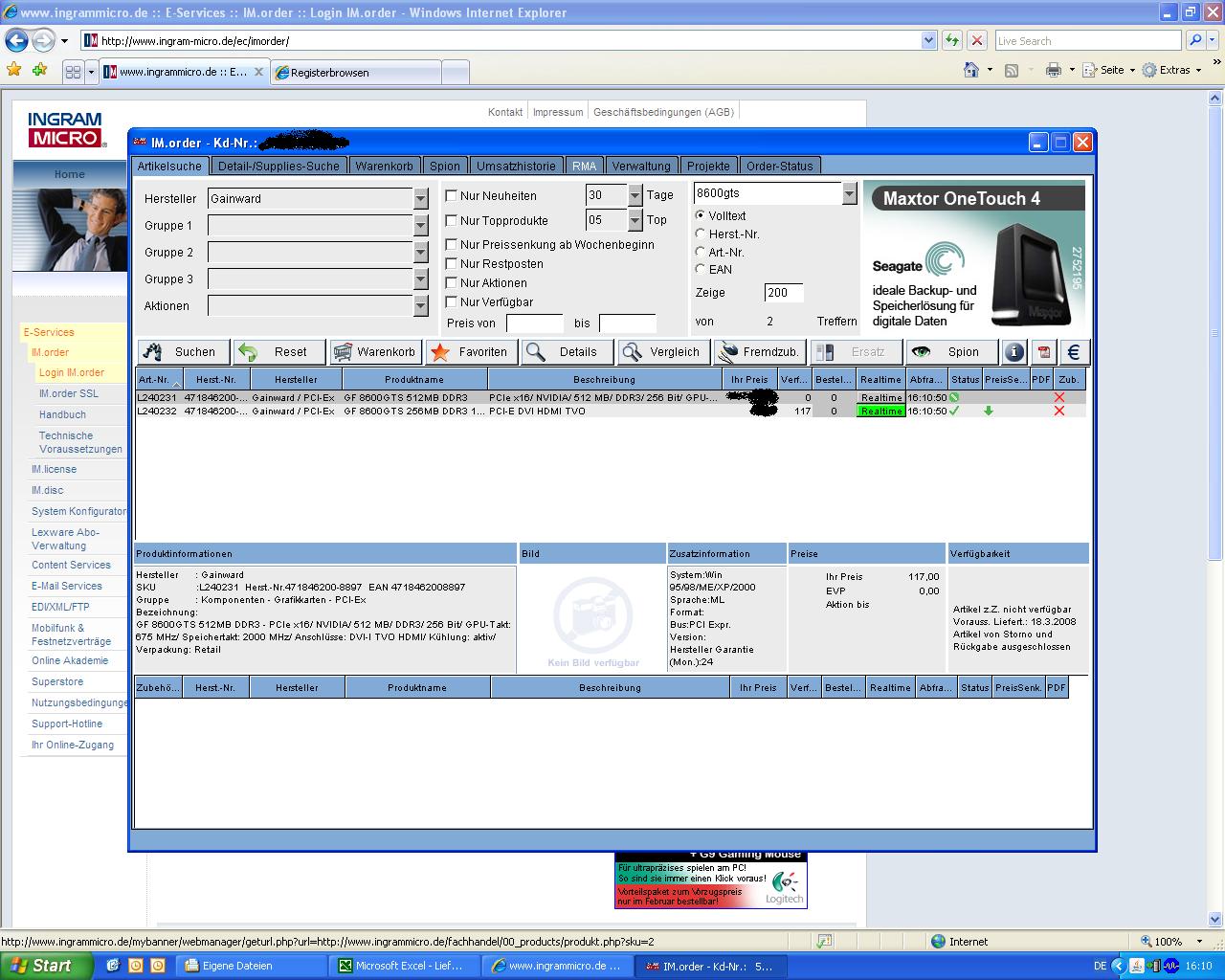This screenshot has width=1225, height=980.
Task: Open the Tage 30 dropdown
Action: coord(635,194)
